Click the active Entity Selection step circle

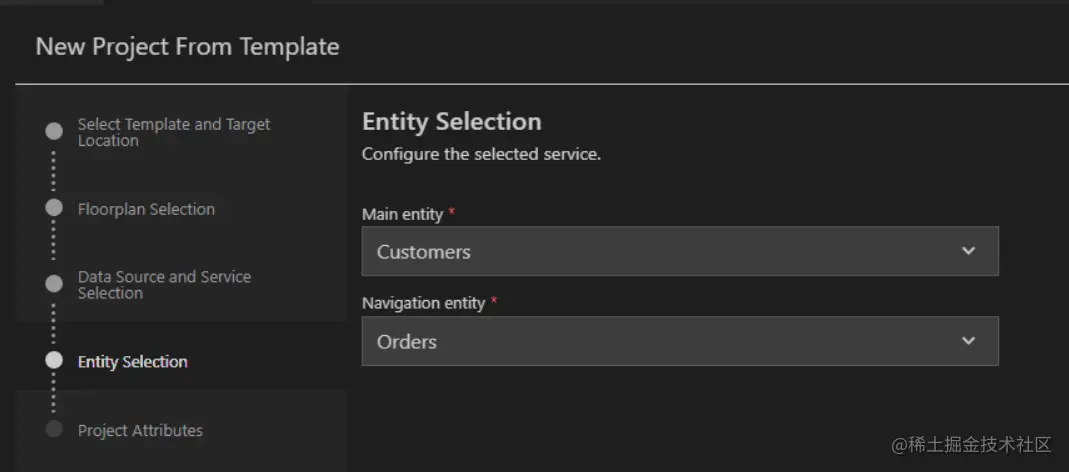pos(54,361)
